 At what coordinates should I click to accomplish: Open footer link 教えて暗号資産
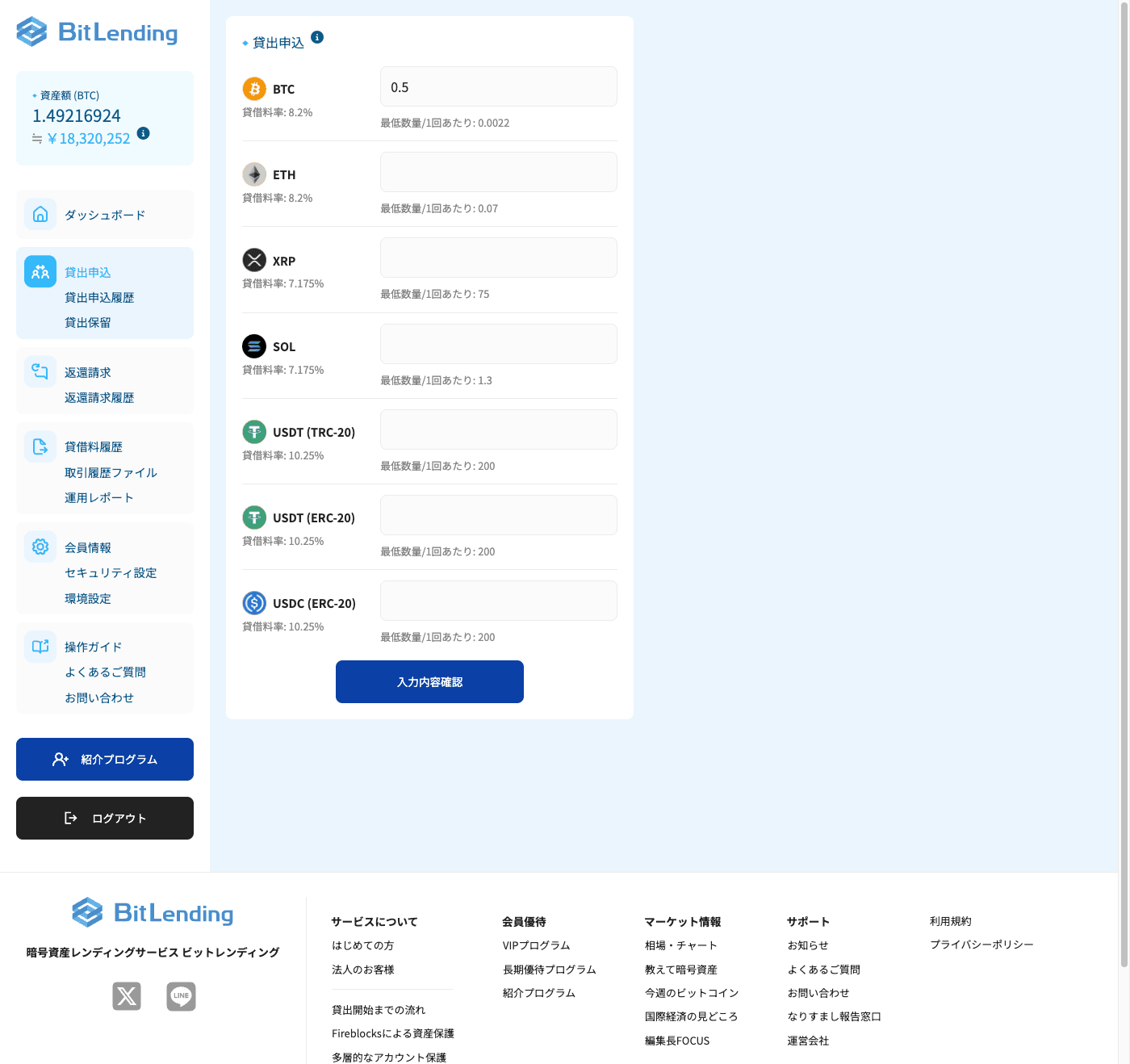680,970
